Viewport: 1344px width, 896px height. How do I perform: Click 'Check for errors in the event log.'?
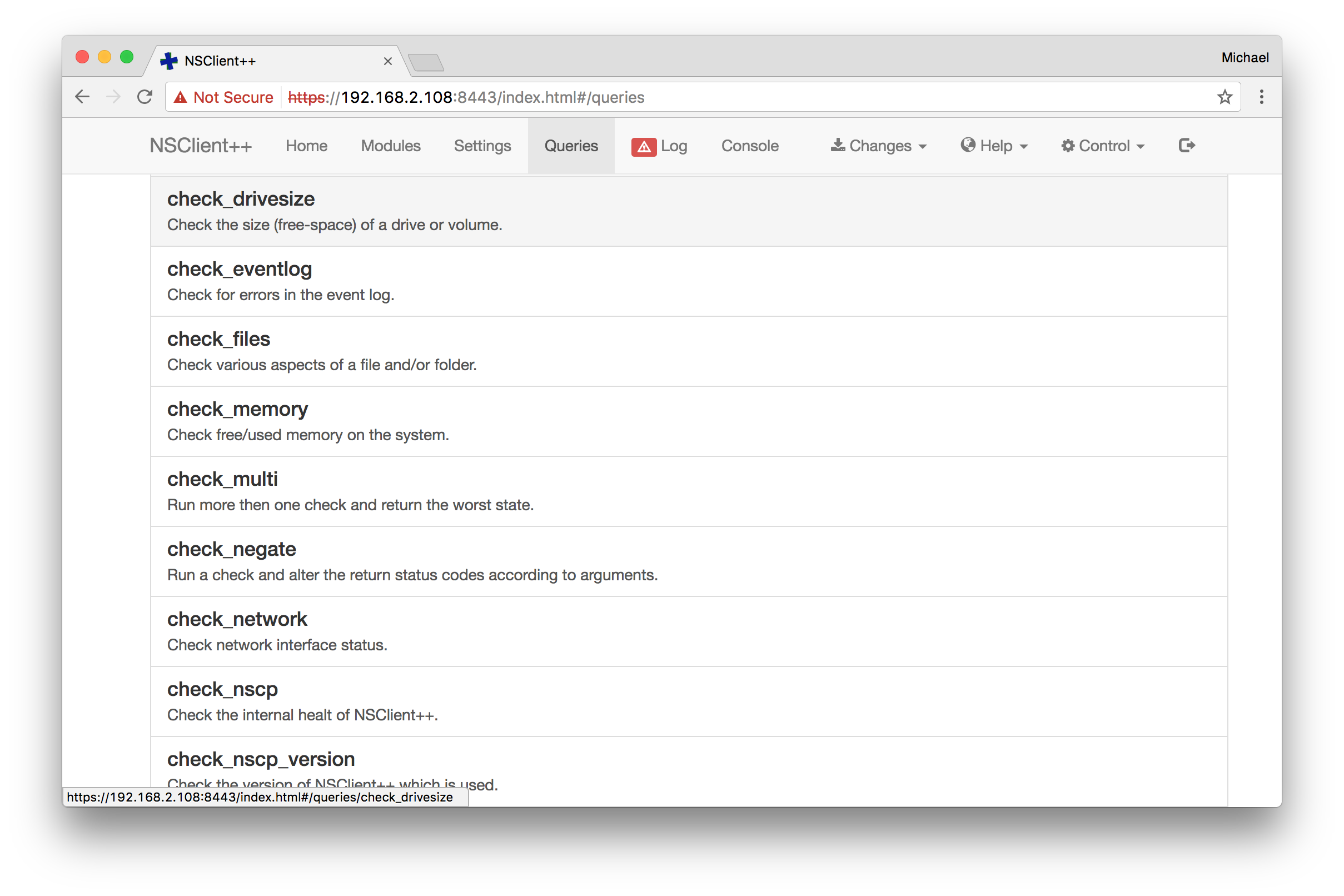[x=281, y=295]
